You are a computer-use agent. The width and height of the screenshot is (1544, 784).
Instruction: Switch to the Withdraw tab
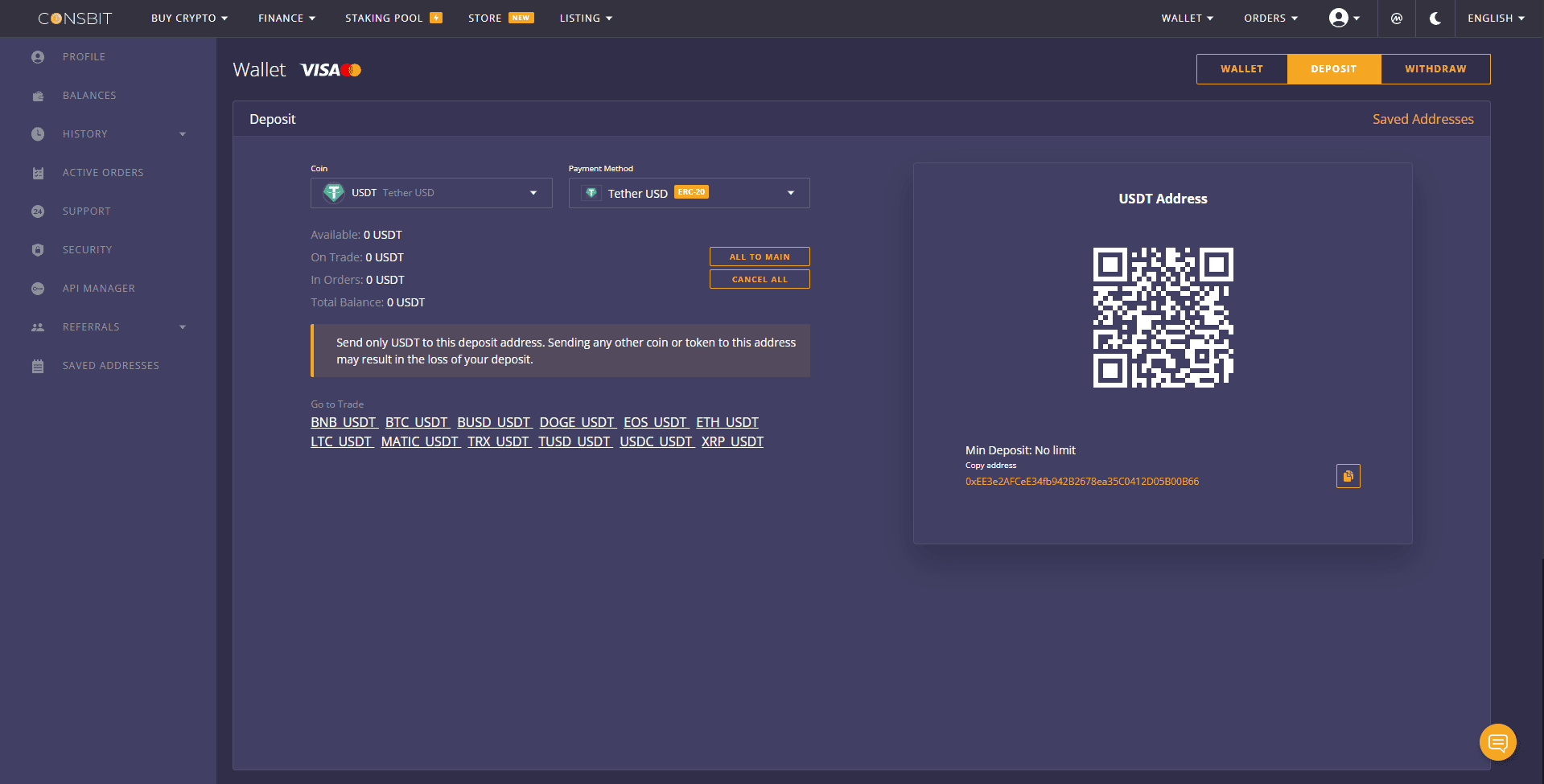pyautogui.click(x=1435, y=69)
